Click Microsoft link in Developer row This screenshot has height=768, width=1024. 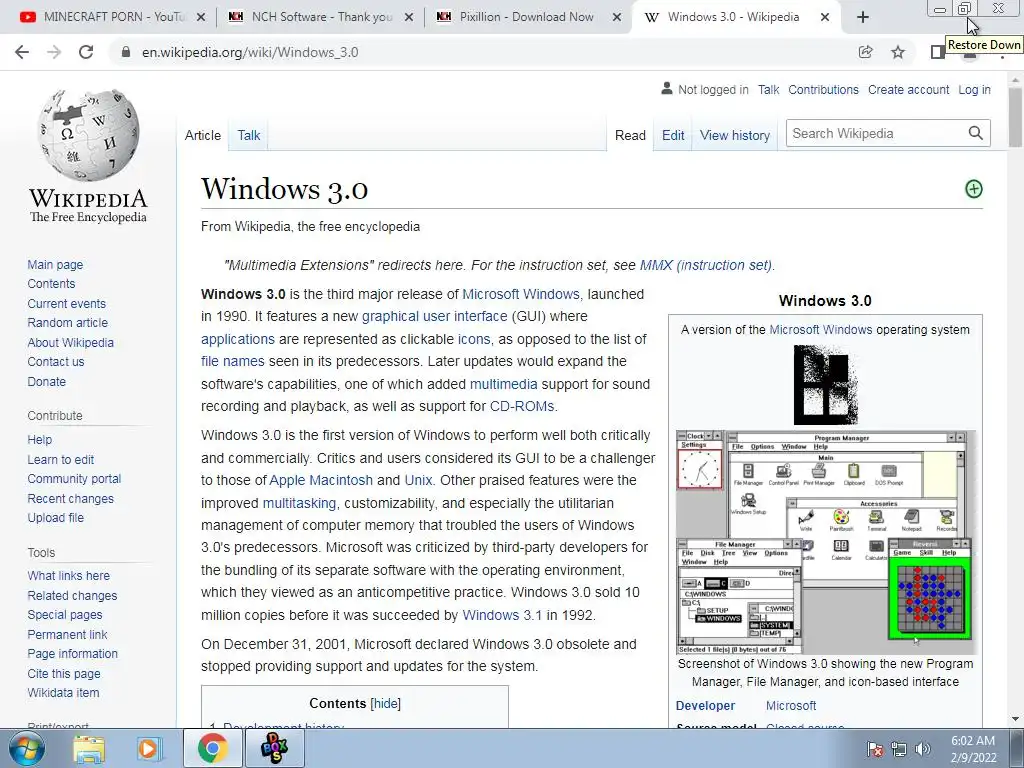pyautogui.click(x=791, y=705)
